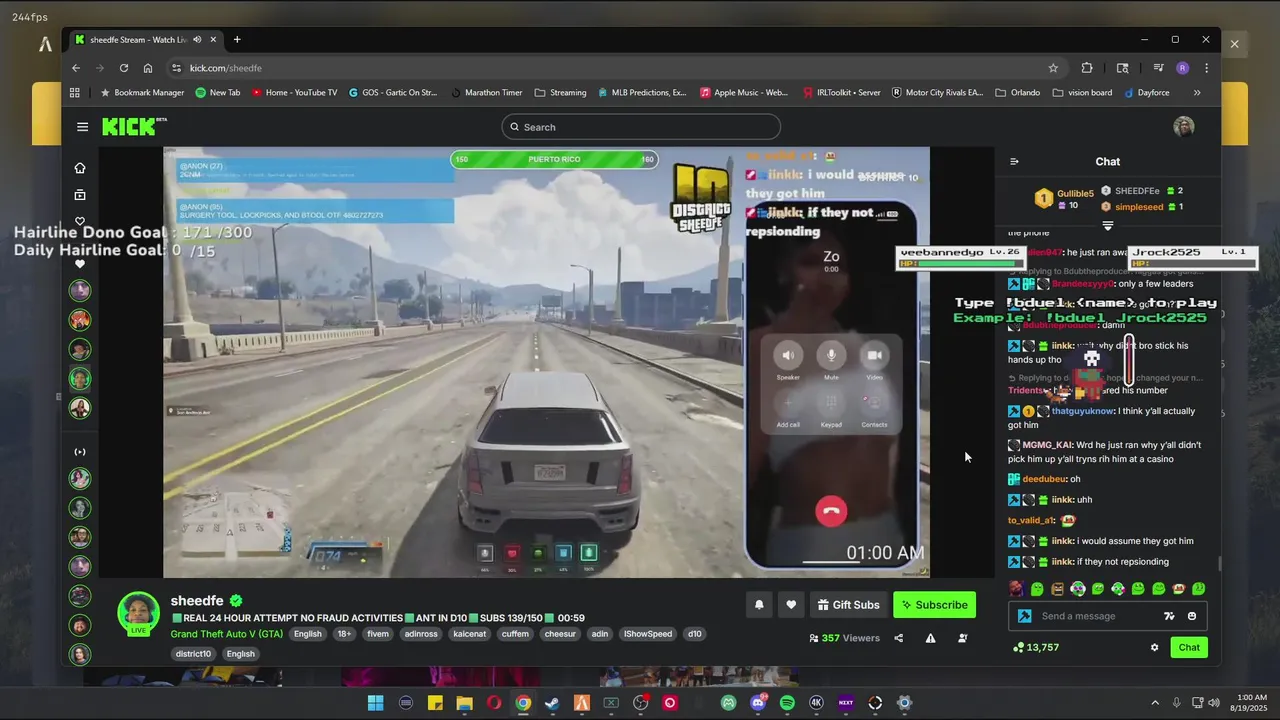The width and height of the screenshot is (1280, 720).
Task: Open chat settings gear icon
Action: coord(1154,647)
